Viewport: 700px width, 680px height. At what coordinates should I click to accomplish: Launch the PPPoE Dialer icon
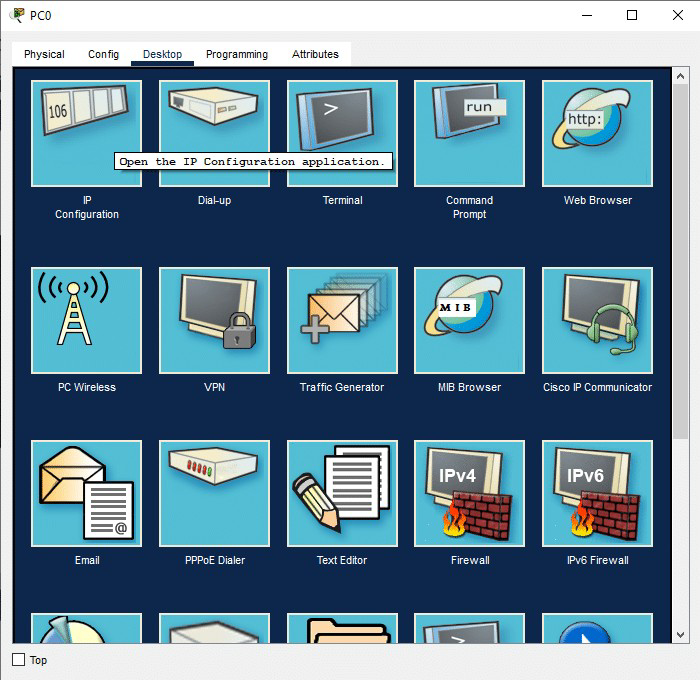(x=214, y=493)
